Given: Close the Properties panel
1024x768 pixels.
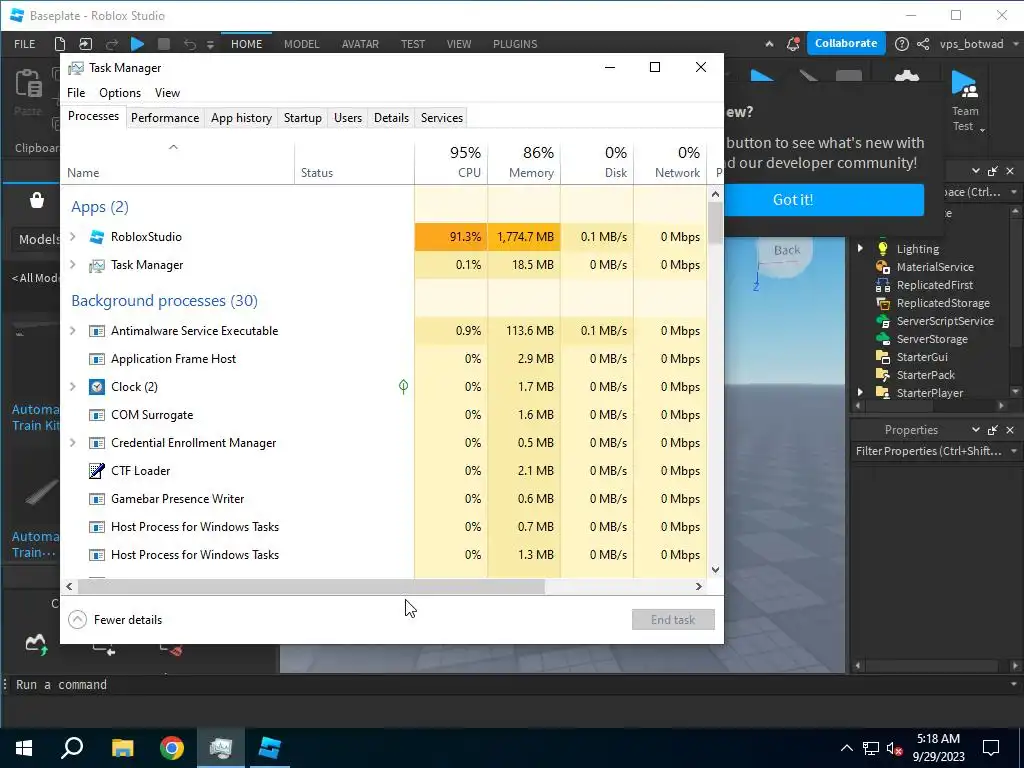Looking at the screenshot, I should coord(1010,430).
